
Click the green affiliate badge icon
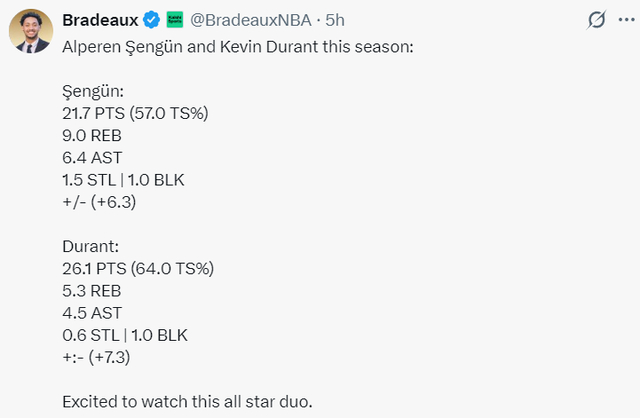[174, 19]
